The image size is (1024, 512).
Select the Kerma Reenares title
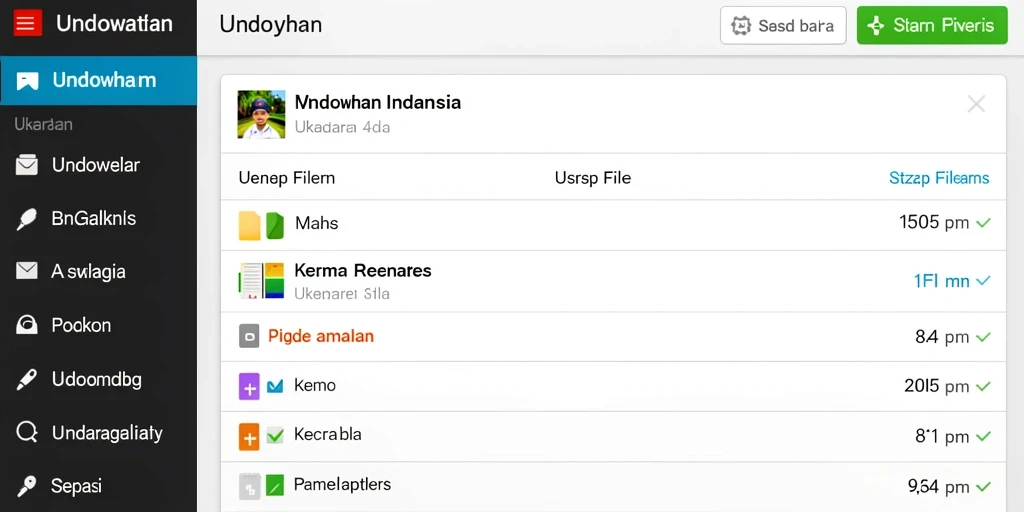tap(363, 270)
